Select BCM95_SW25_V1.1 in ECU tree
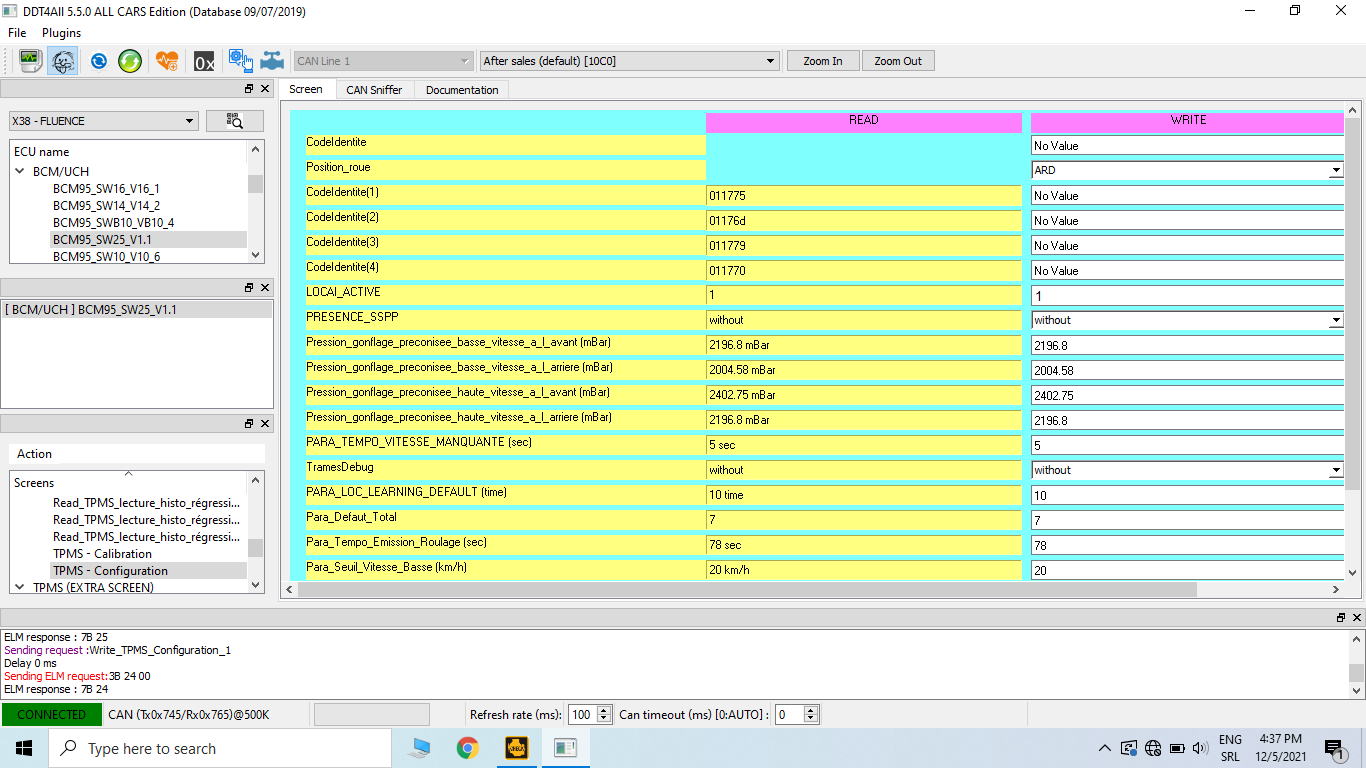1366x768 pixels. [102, 239]
